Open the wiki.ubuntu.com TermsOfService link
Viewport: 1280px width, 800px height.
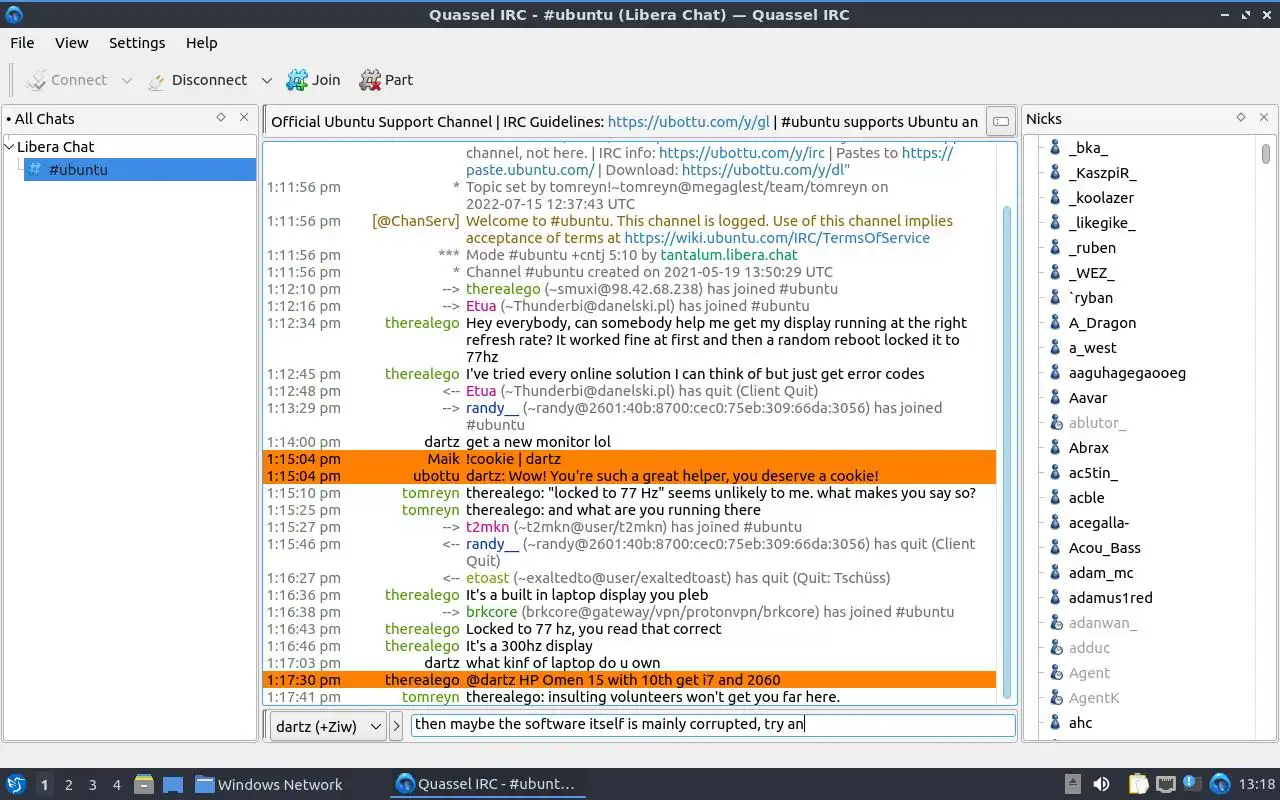click(x=777, y=238)
